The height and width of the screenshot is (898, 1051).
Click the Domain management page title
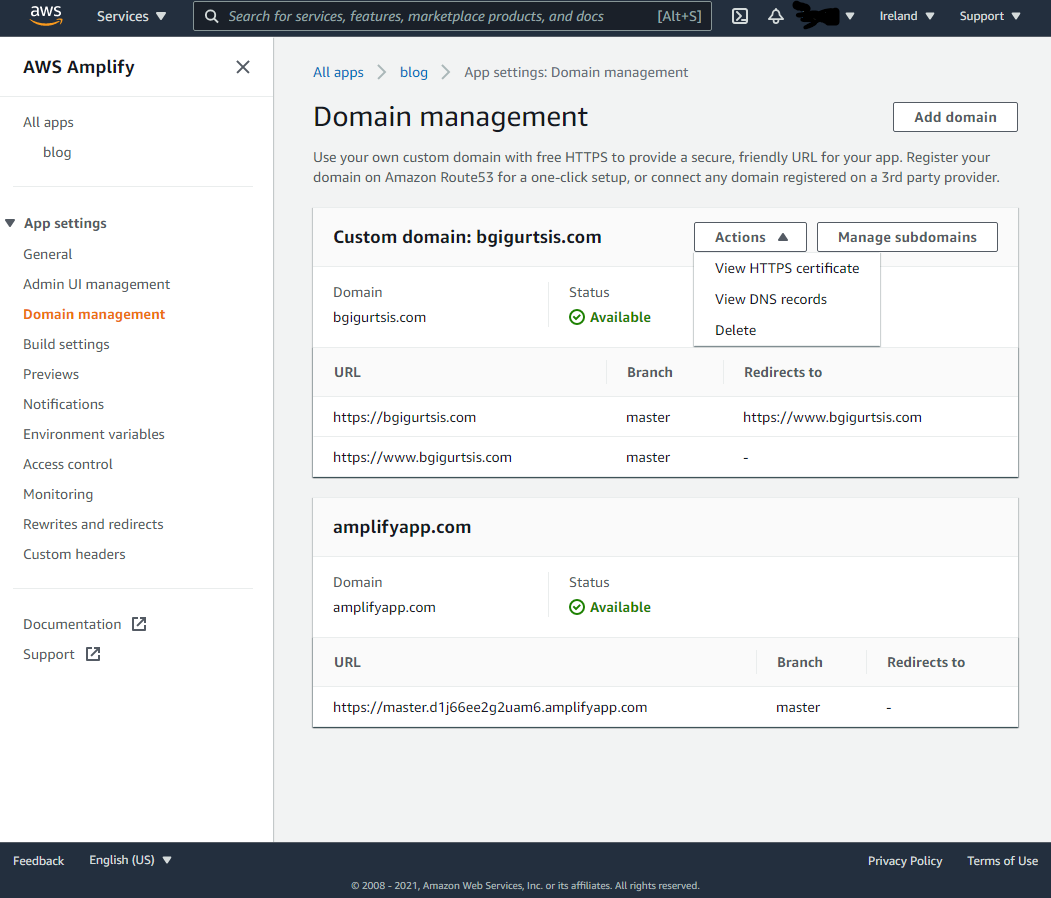click(x=450, y=117)
